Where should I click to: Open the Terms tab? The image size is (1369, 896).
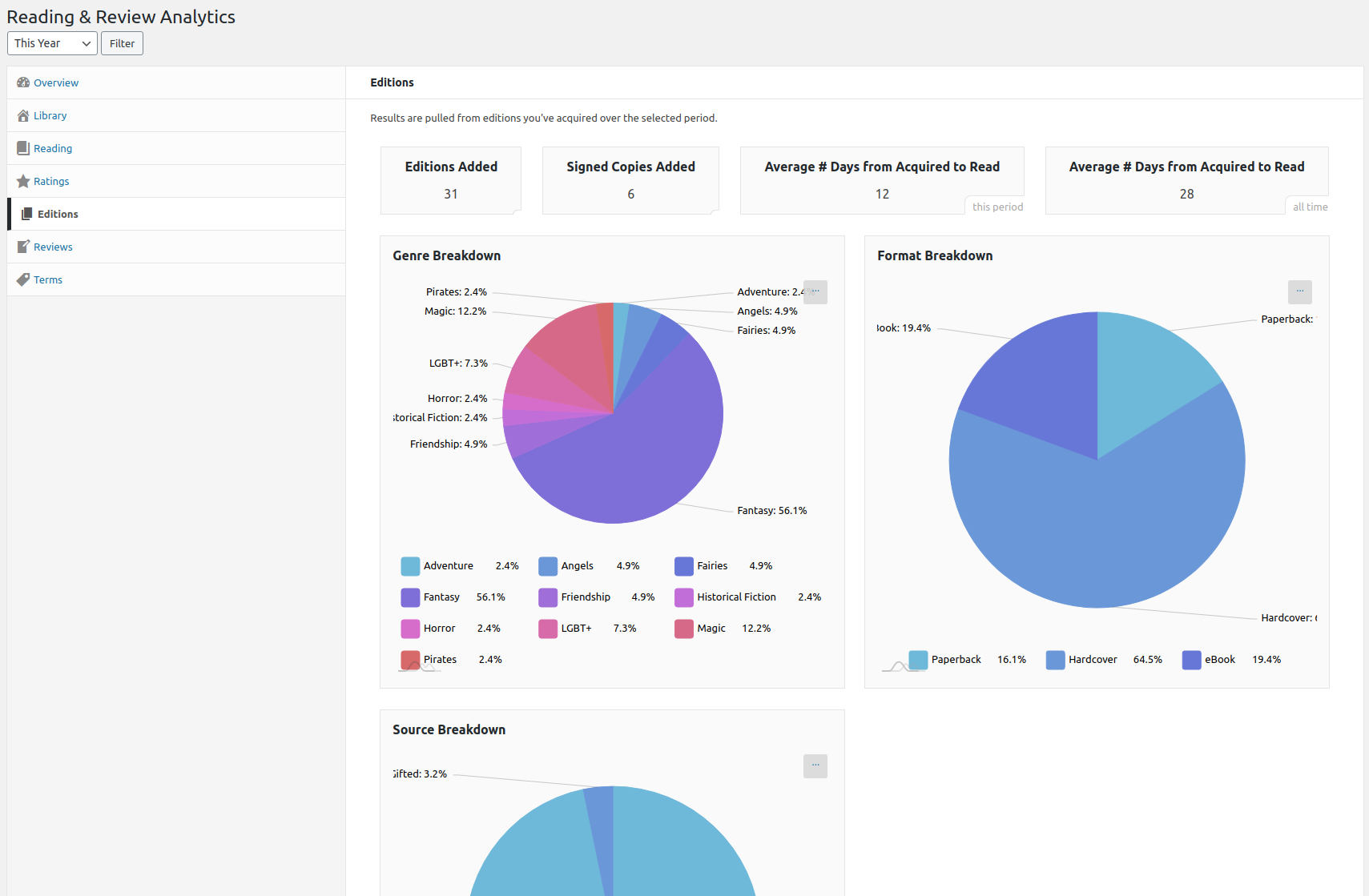coord(176,279)
